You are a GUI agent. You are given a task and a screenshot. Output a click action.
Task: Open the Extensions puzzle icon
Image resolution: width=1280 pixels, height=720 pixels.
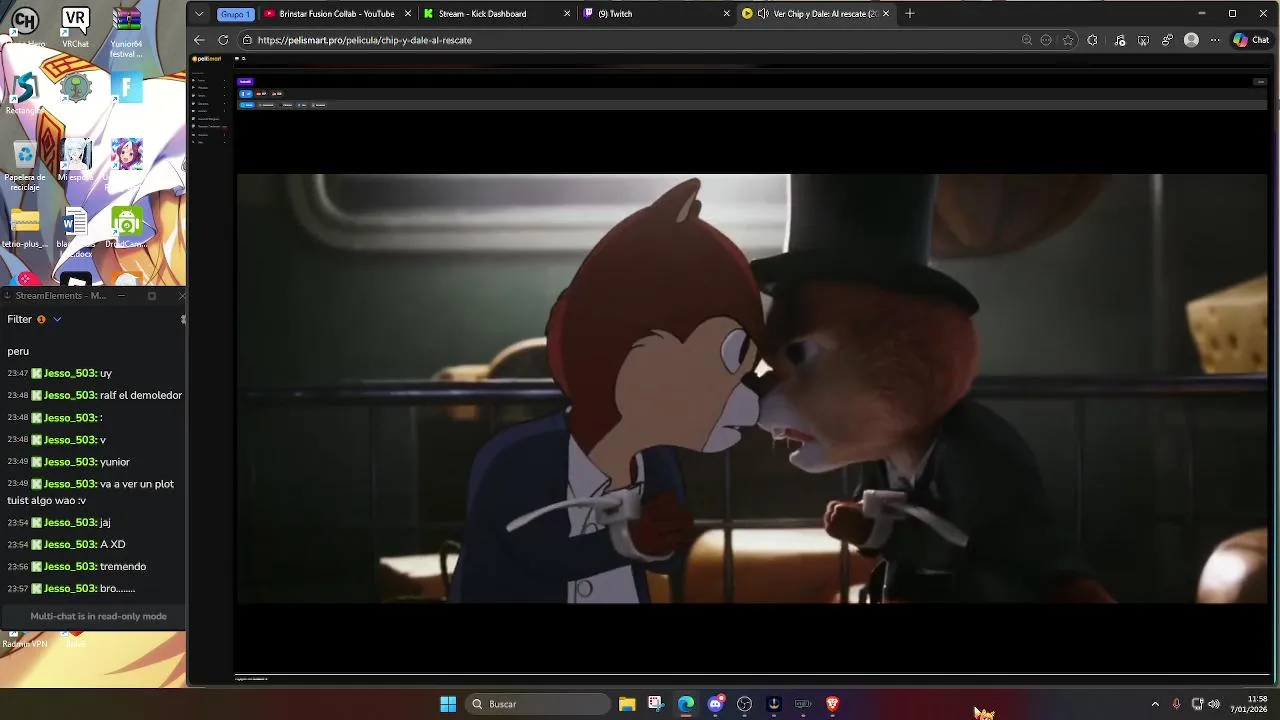(1092, 40)
